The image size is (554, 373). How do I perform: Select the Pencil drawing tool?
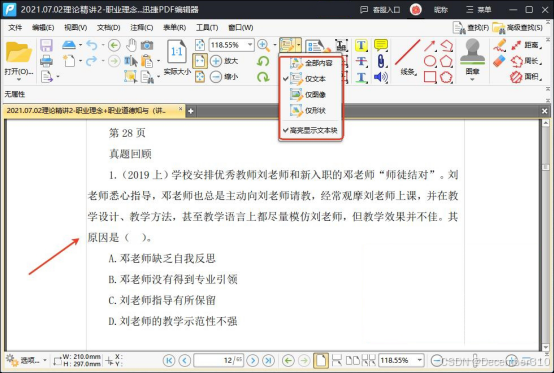coord(499,45)
